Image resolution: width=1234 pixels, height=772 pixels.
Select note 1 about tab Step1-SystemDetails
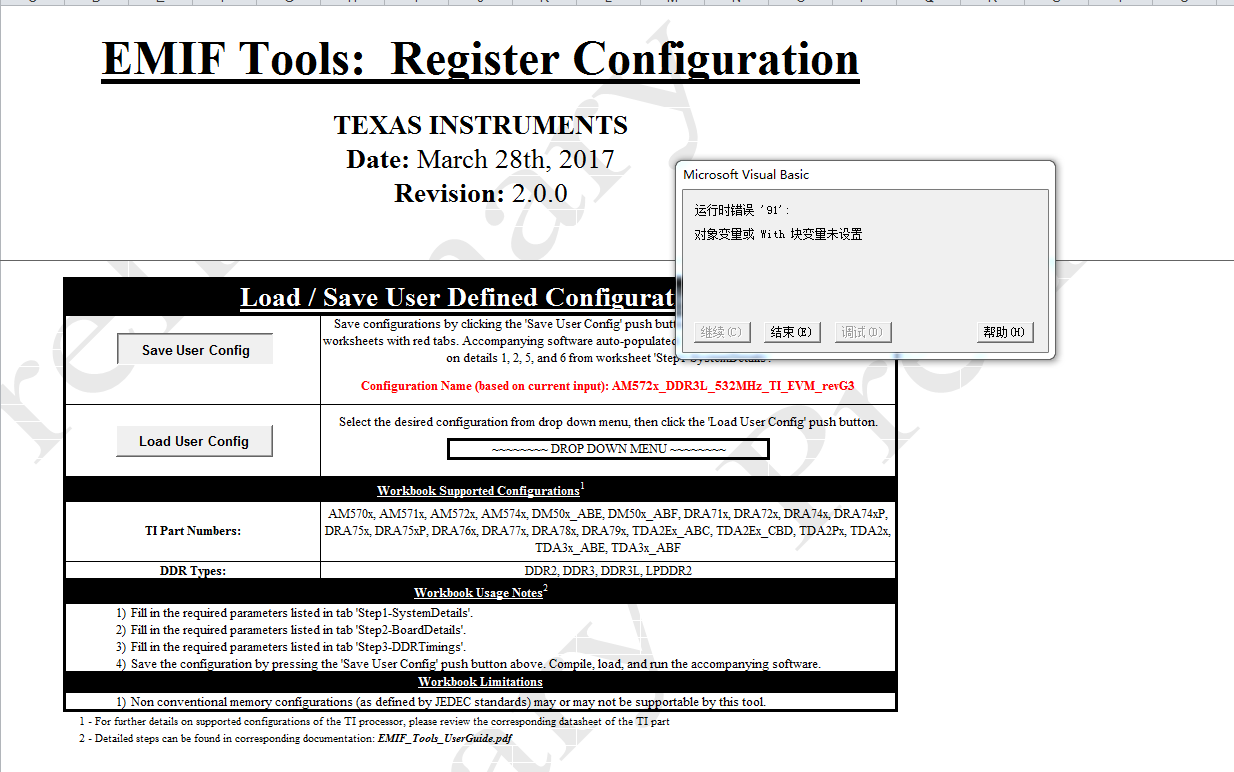pyautogui.click(x=294, y=613)
